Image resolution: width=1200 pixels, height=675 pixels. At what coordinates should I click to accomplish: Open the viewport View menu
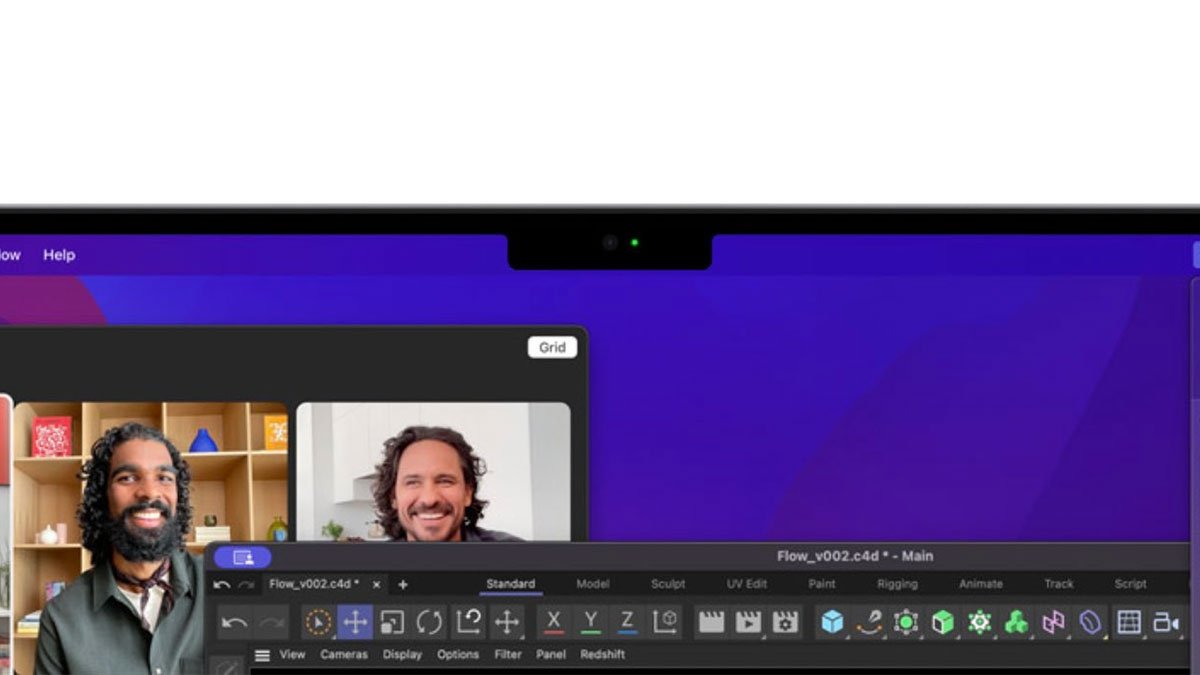tap(292, 655)
